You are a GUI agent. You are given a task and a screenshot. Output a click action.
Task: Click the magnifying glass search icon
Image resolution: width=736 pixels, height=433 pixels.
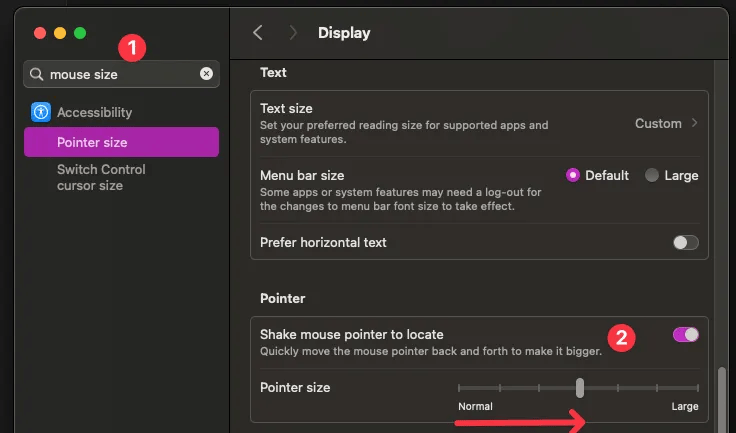(37, 74)
